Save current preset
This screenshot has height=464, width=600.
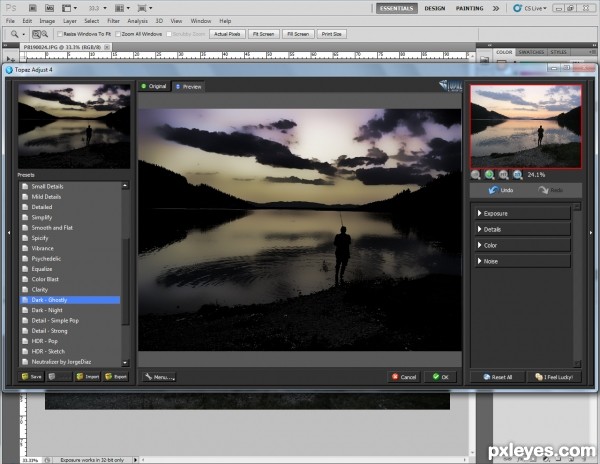click(x=31, y=377)
